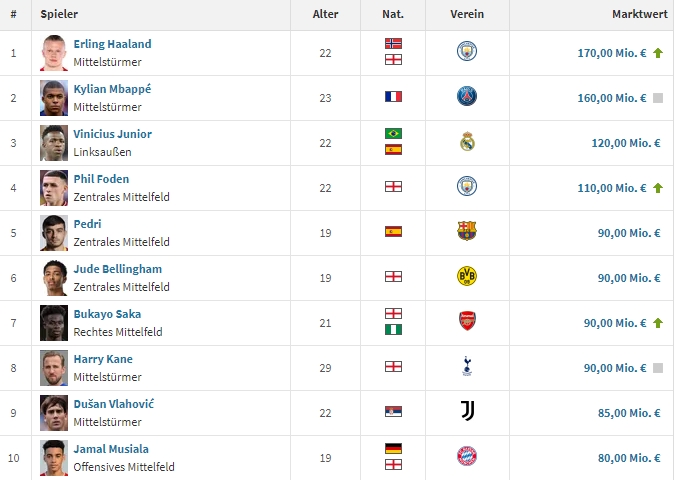
Task: Click the green up arrow beside Foden's value
Action: tap(658, 188)
